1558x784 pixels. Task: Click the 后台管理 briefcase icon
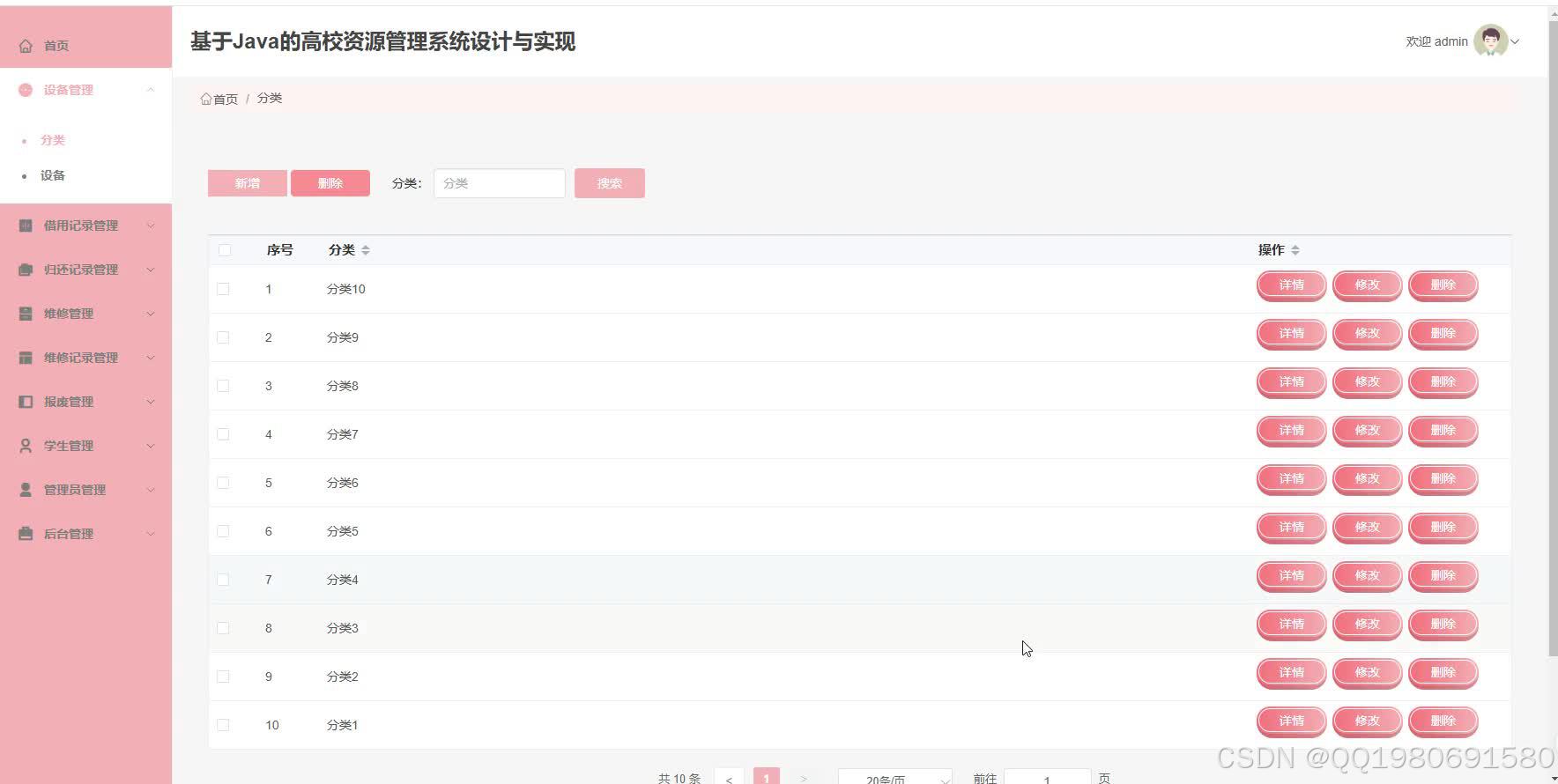(x=26, y=534)
